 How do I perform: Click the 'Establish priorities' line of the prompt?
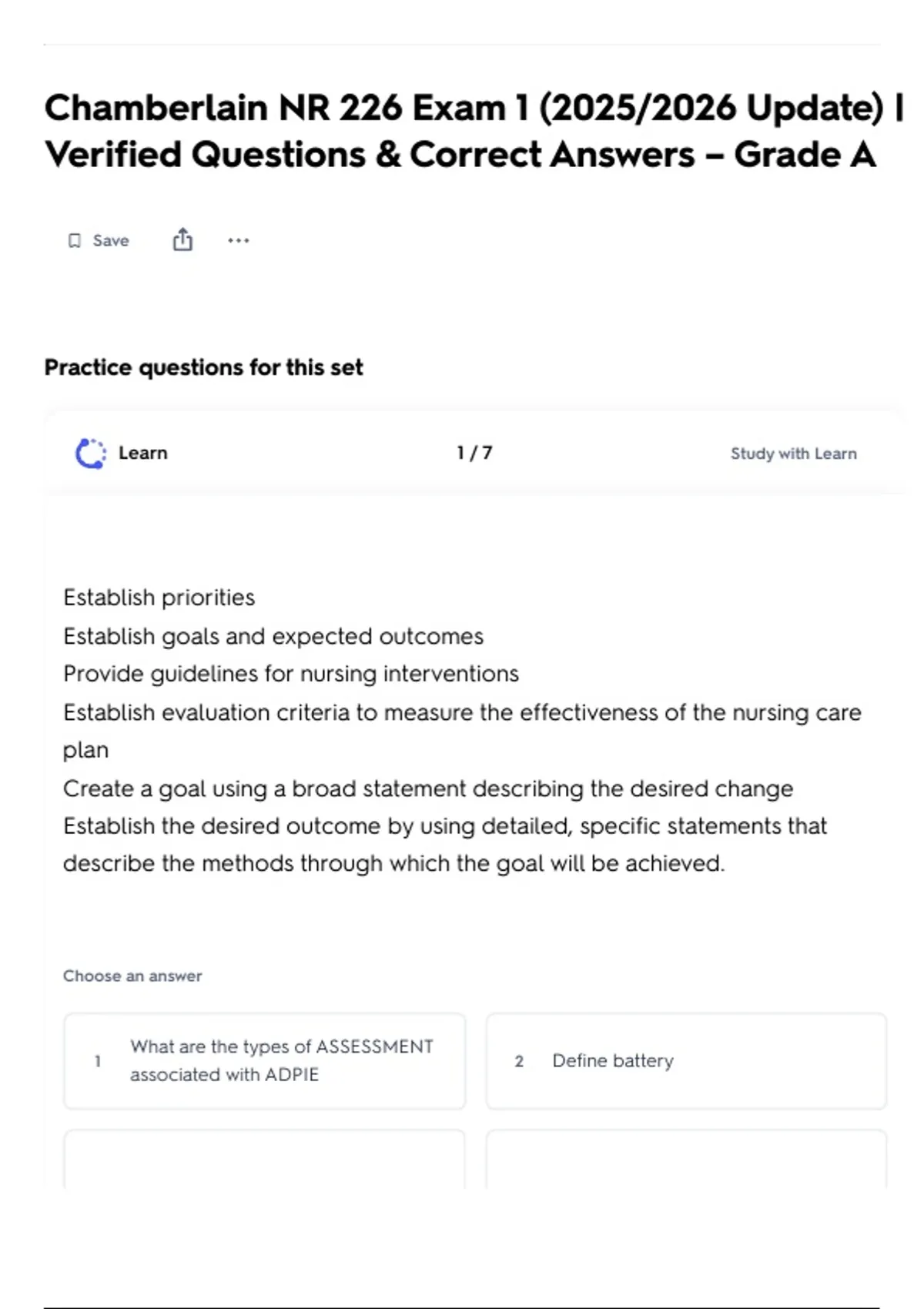(159, 598)
